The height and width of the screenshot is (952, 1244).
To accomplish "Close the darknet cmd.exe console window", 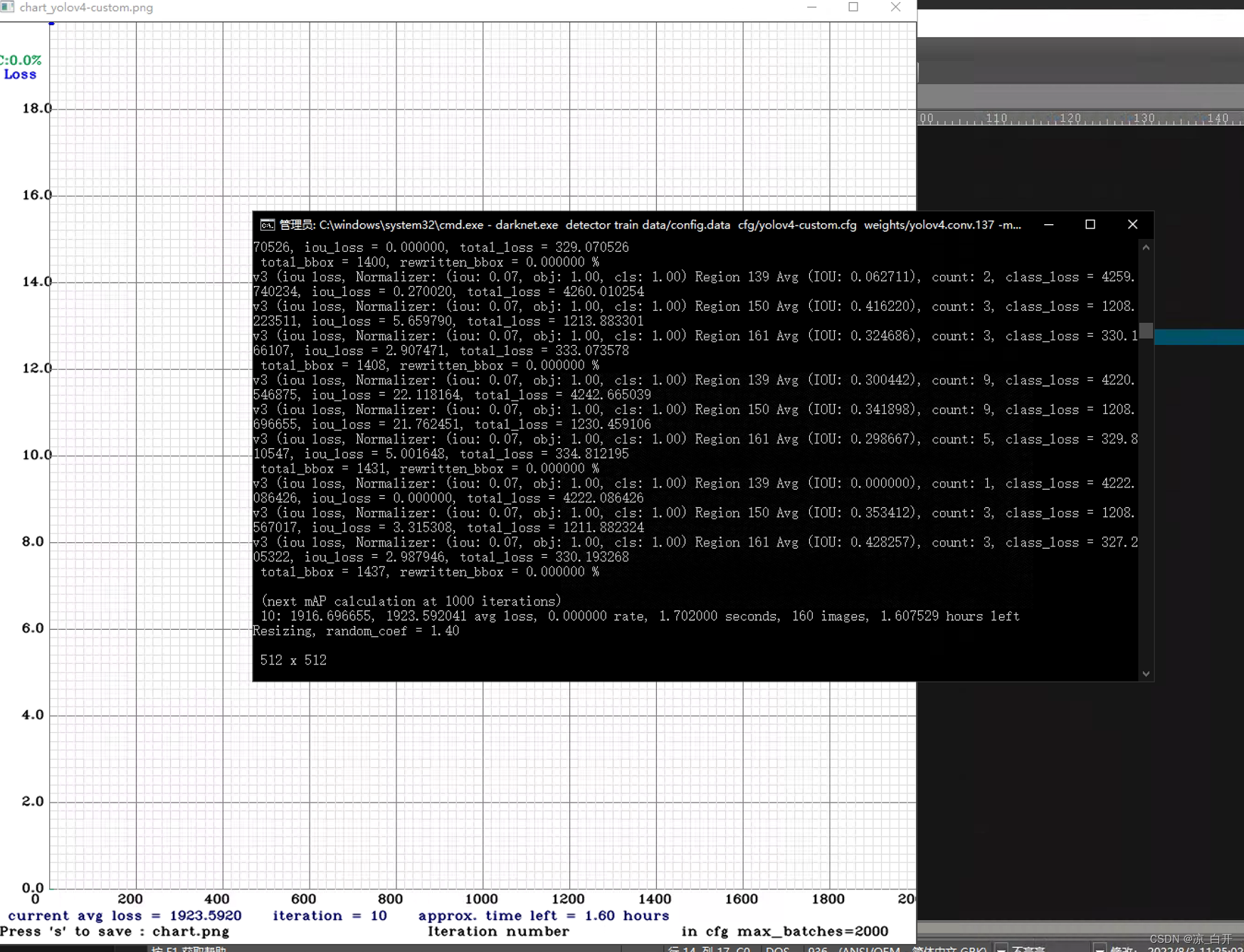I will click(1132, 225).
